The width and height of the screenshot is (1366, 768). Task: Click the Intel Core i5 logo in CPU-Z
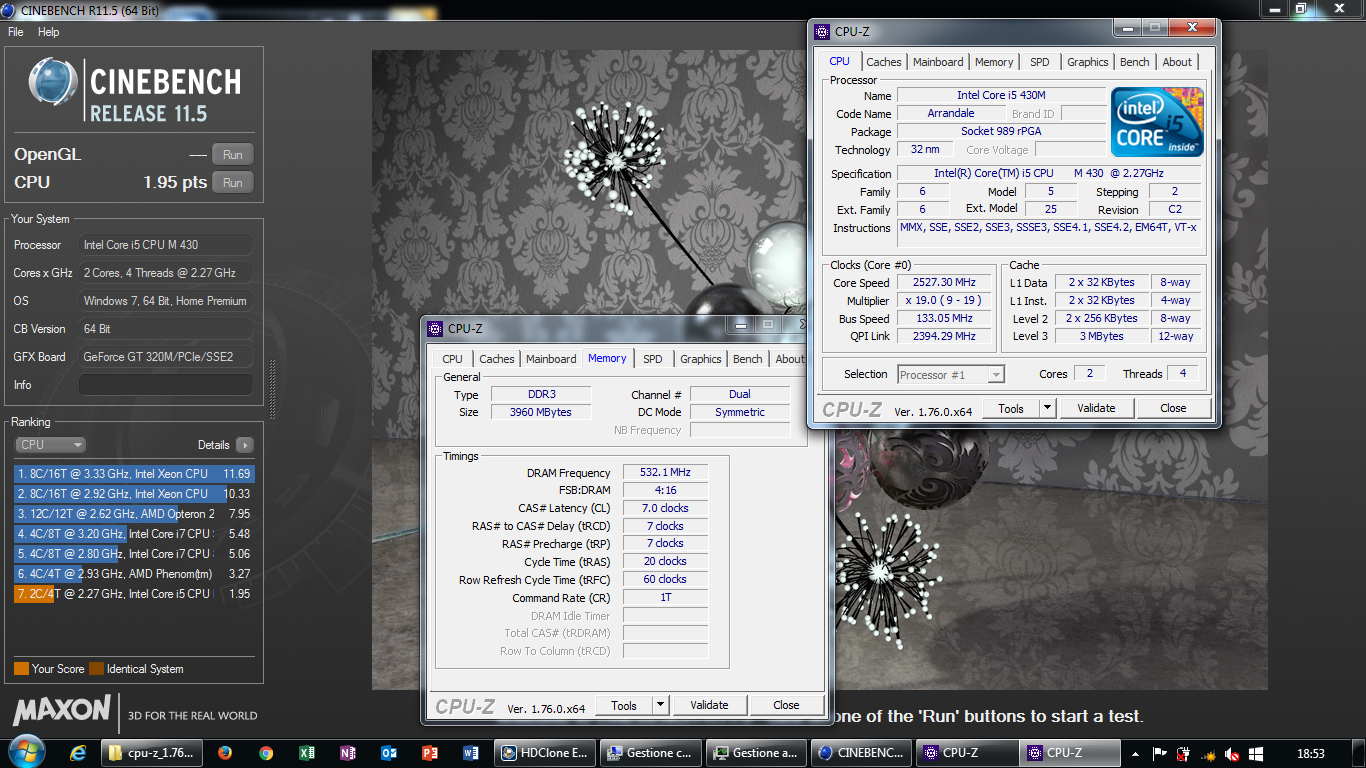point(1157,121)
